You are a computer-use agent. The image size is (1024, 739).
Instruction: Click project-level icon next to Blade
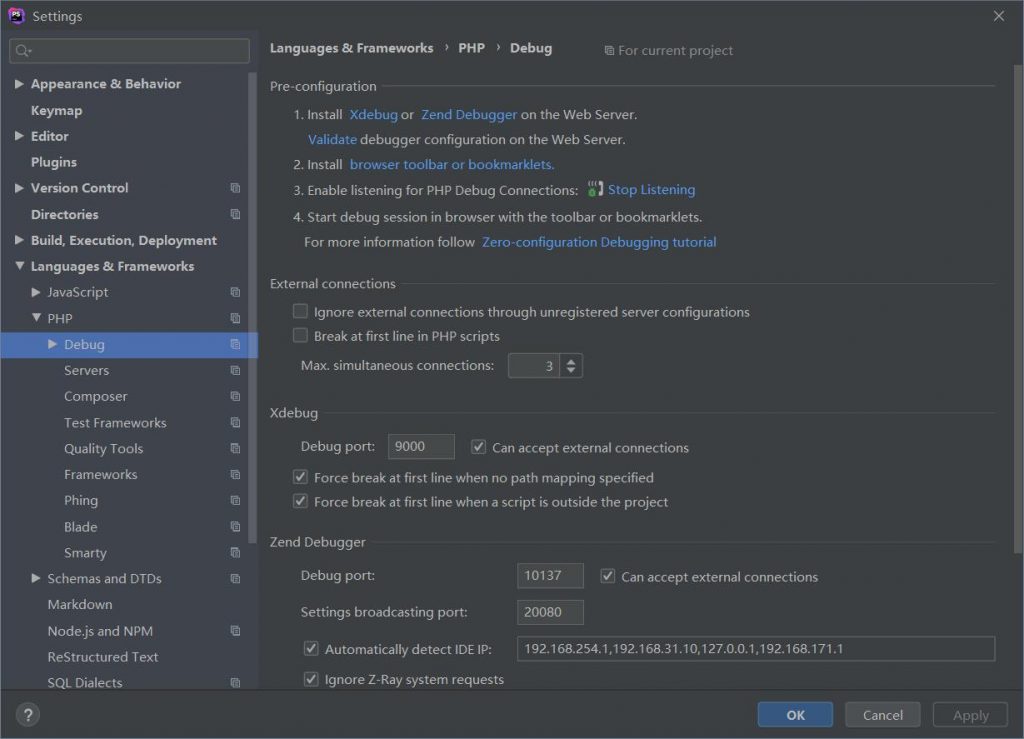pyautogui.click(x=235, y=527)
